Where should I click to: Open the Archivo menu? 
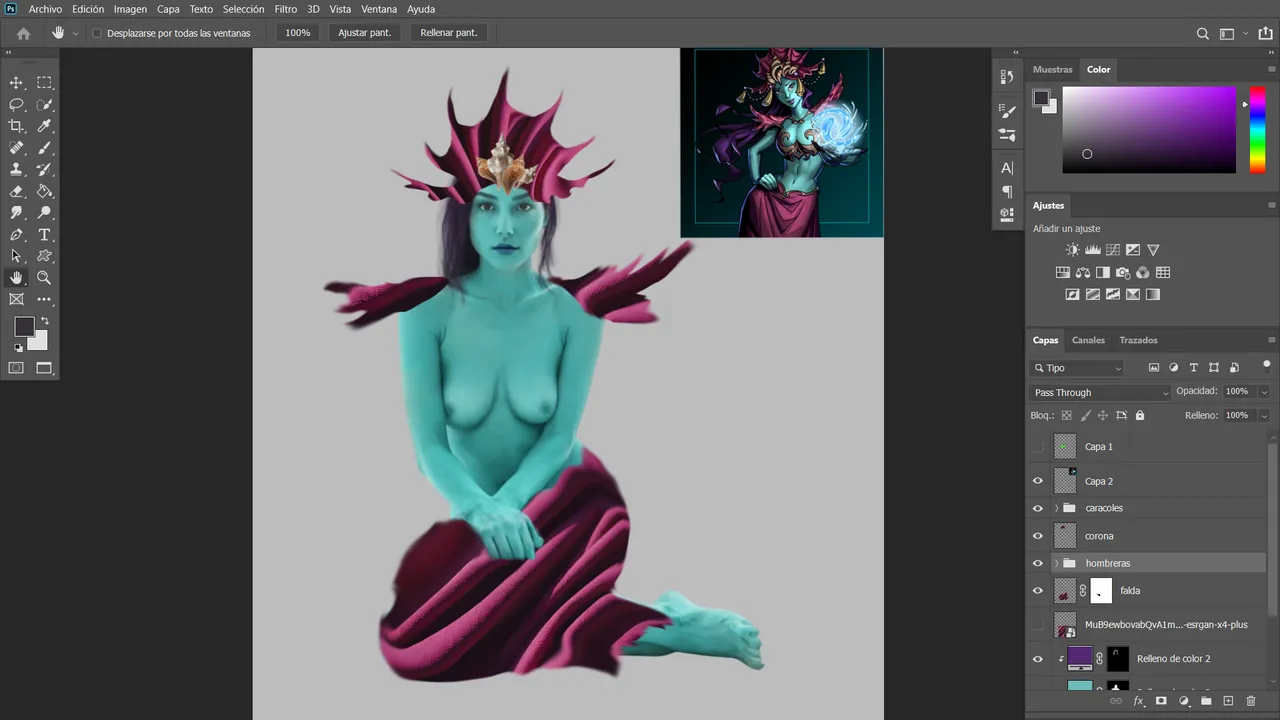click(45, 9)
